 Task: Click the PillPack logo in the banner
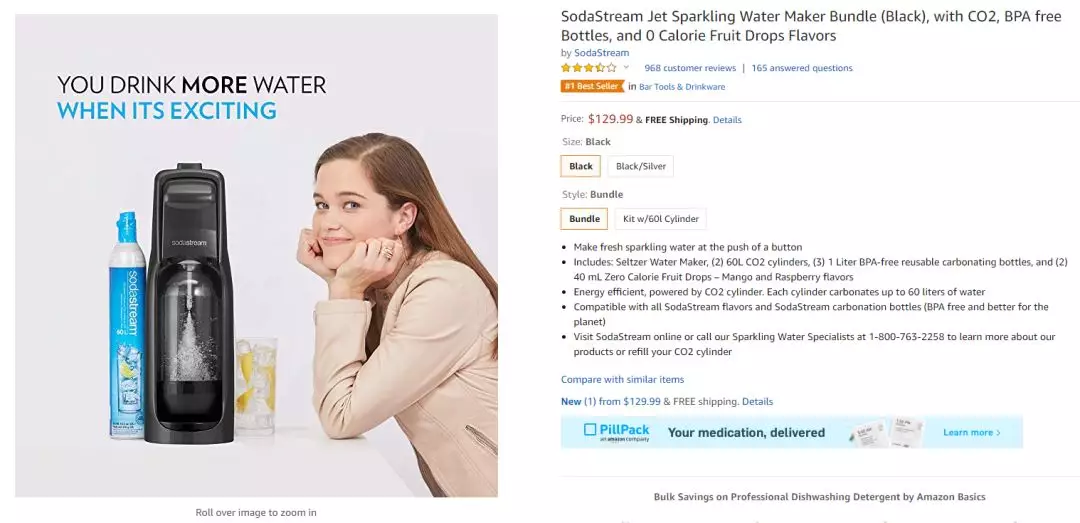coord(616,432)
